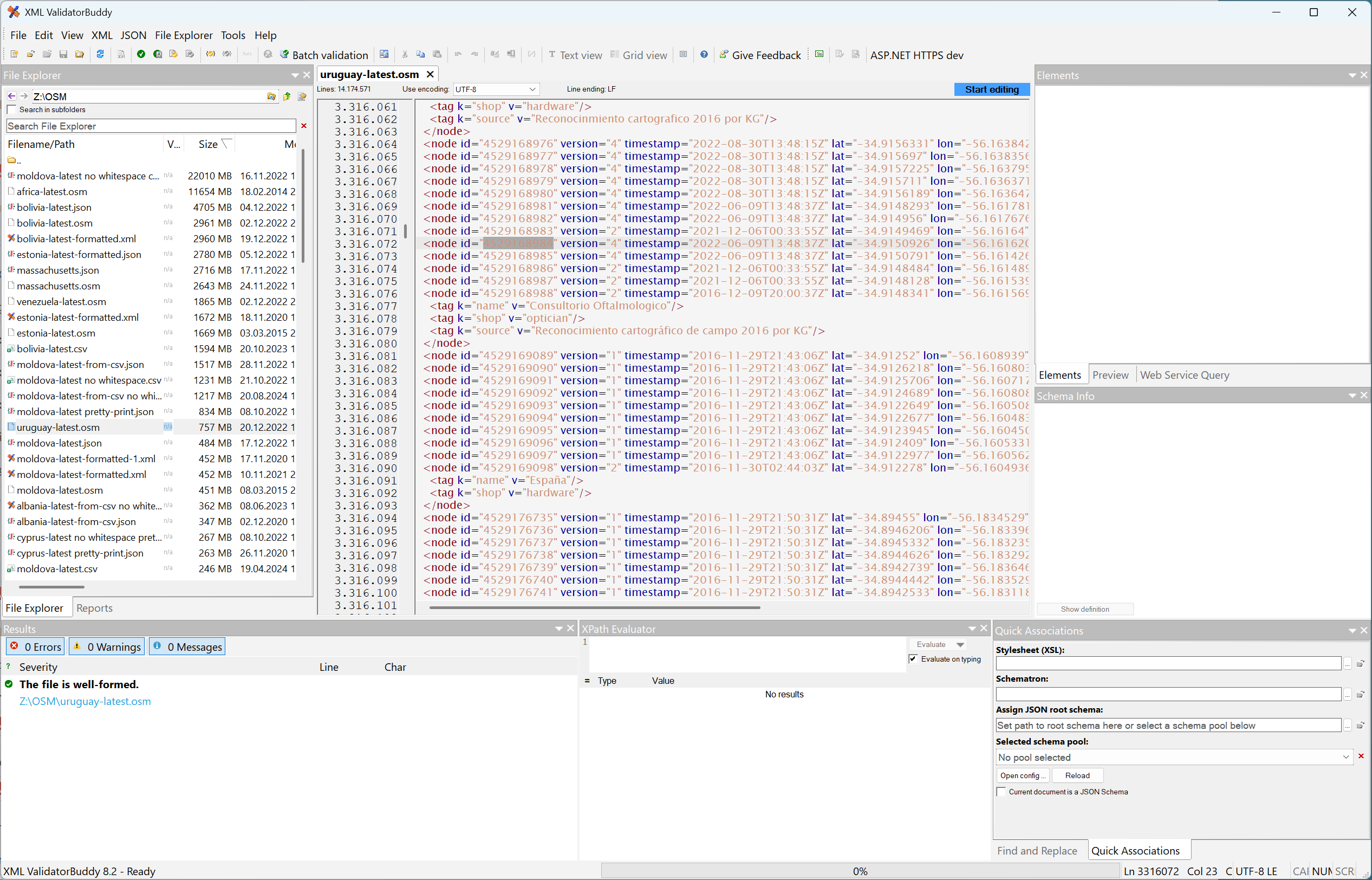
Task: Switch to the Web Service Query tab
Action: pos(1184,375)
